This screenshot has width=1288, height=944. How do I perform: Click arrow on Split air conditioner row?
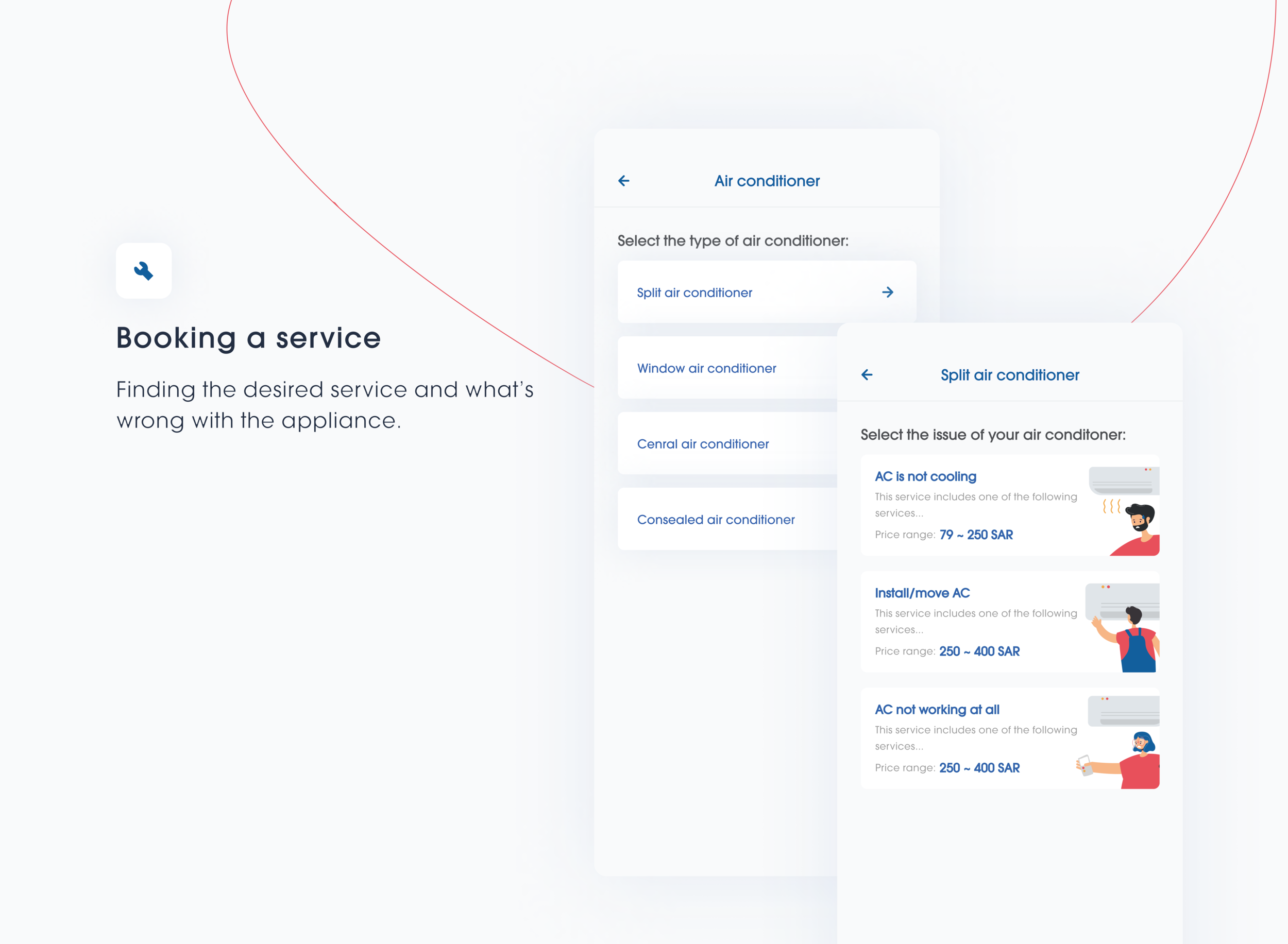tap(887, 293)
